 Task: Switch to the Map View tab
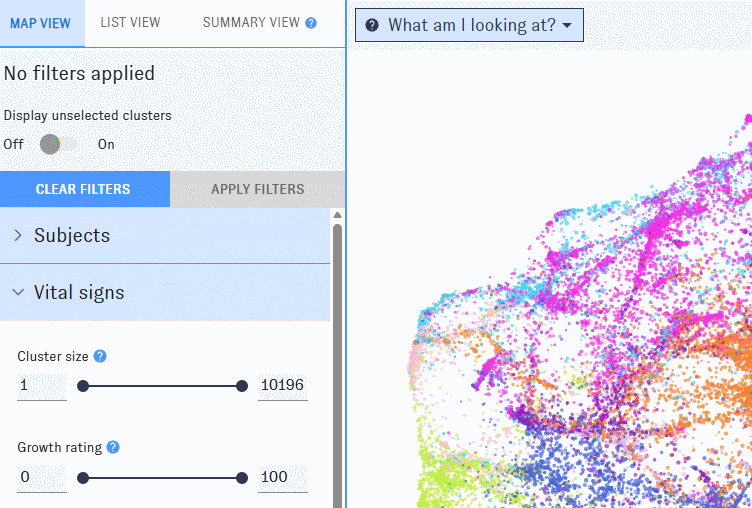40,23
